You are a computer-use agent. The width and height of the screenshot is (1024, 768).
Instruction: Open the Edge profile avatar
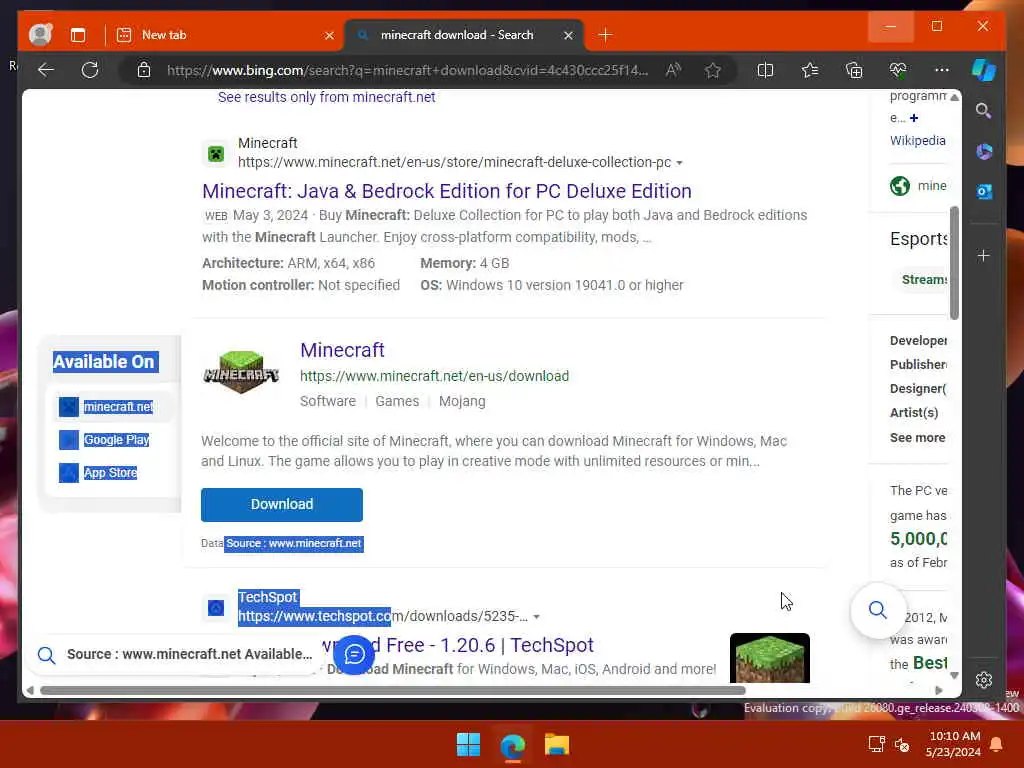click(40, 35)
